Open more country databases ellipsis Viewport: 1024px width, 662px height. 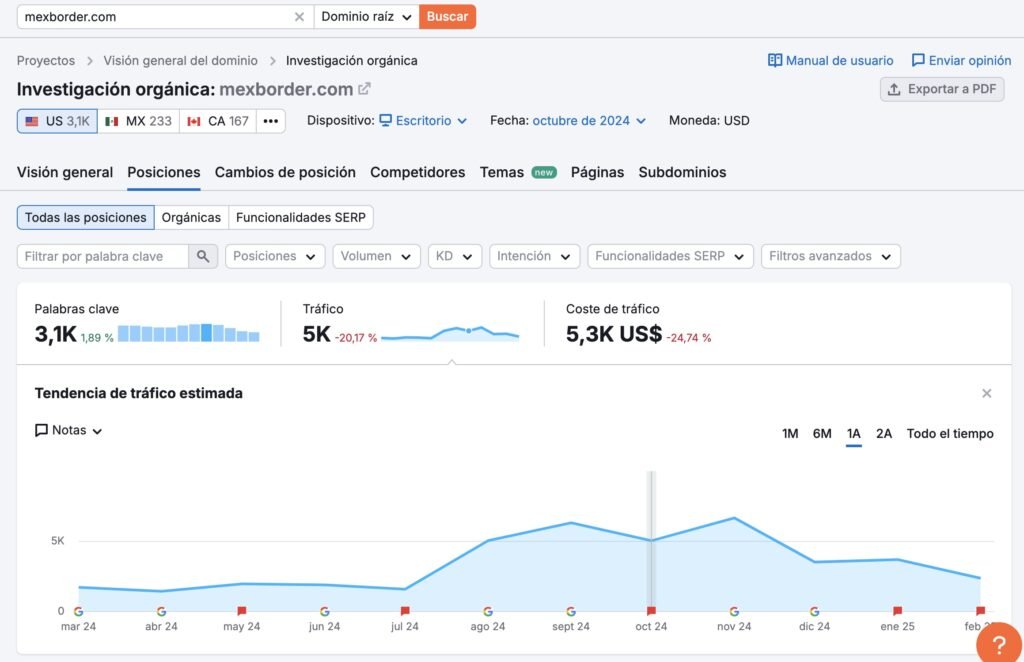(x=271, y=121)
